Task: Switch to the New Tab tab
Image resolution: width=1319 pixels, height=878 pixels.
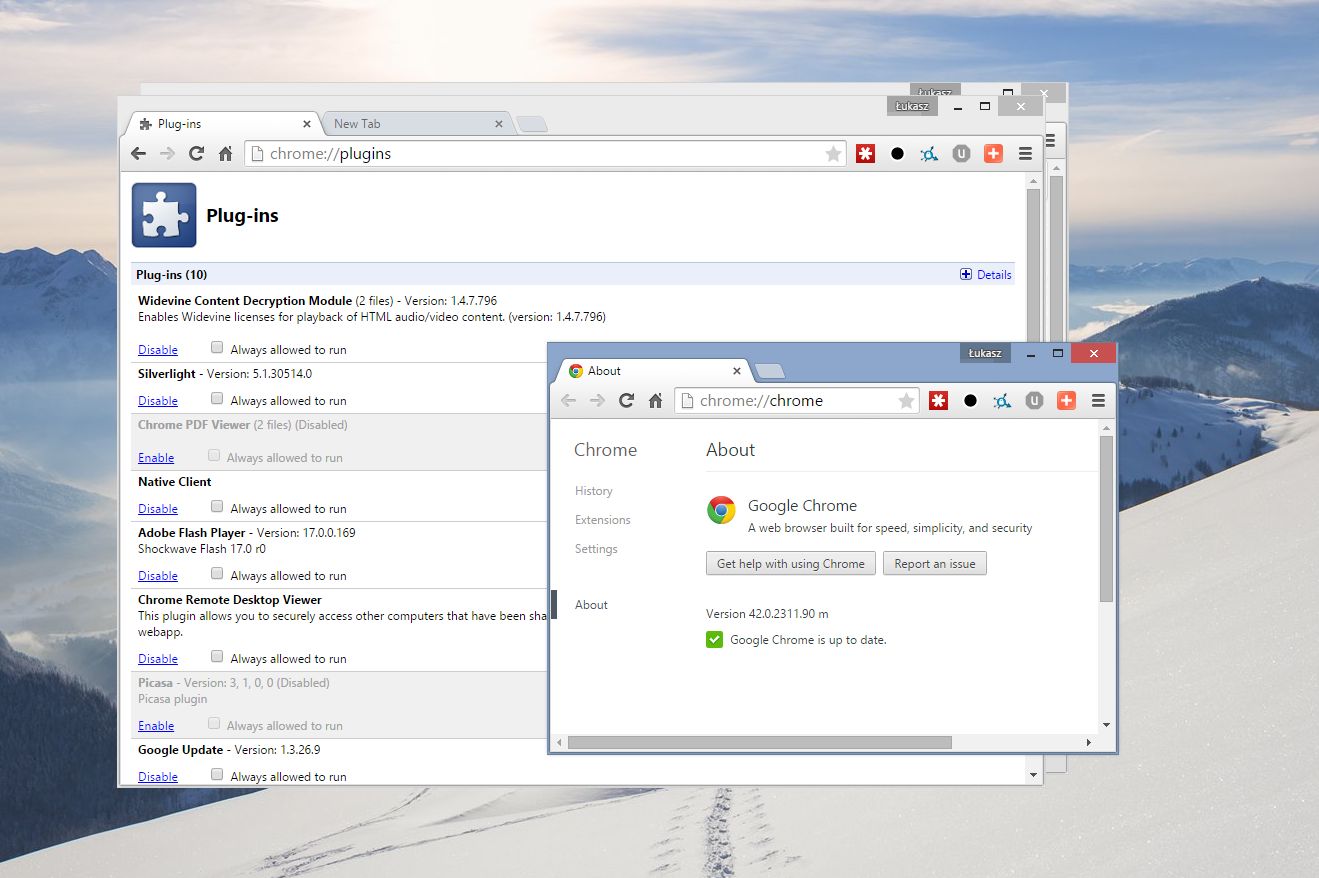Action: click(417, 124)
